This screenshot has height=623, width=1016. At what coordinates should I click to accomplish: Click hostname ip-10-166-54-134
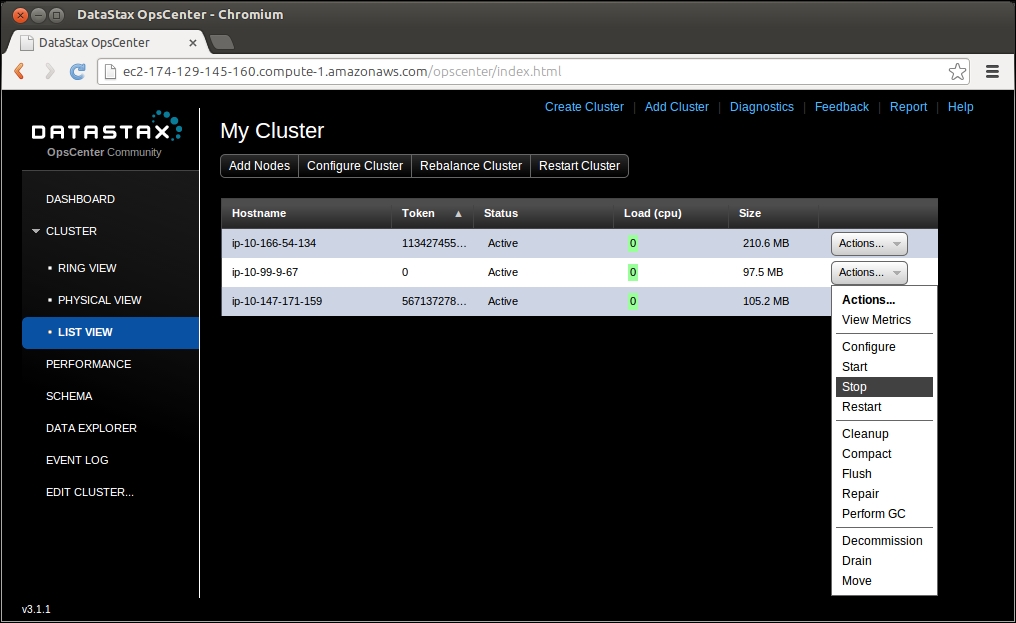tap(273, 244)
